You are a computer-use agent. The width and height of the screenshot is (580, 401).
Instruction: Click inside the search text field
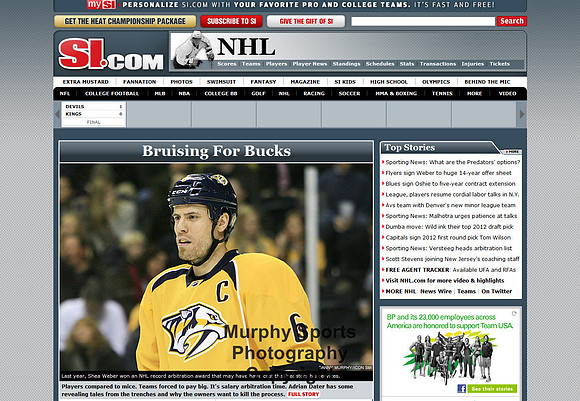pos(423,21)
